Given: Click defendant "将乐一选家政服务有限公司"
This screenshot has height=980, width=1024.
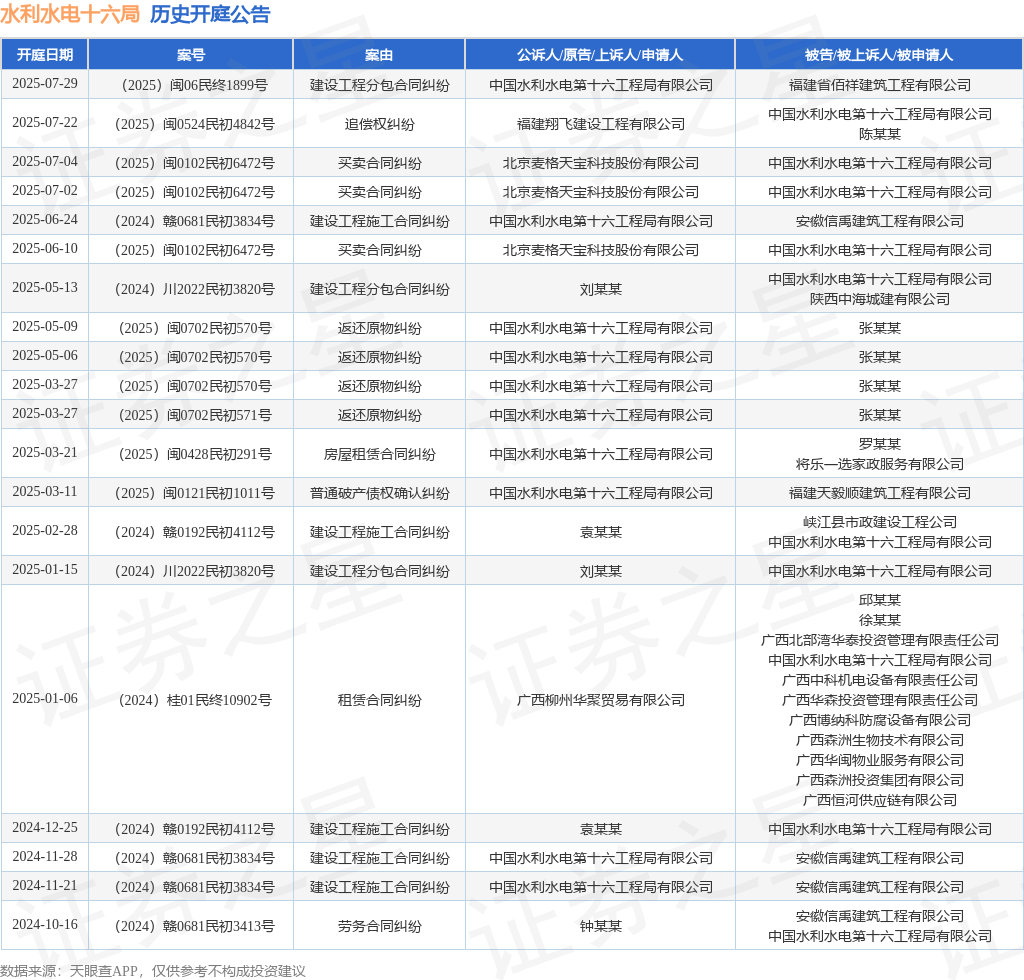Looking at the screenshot, I should pos(880,464).
